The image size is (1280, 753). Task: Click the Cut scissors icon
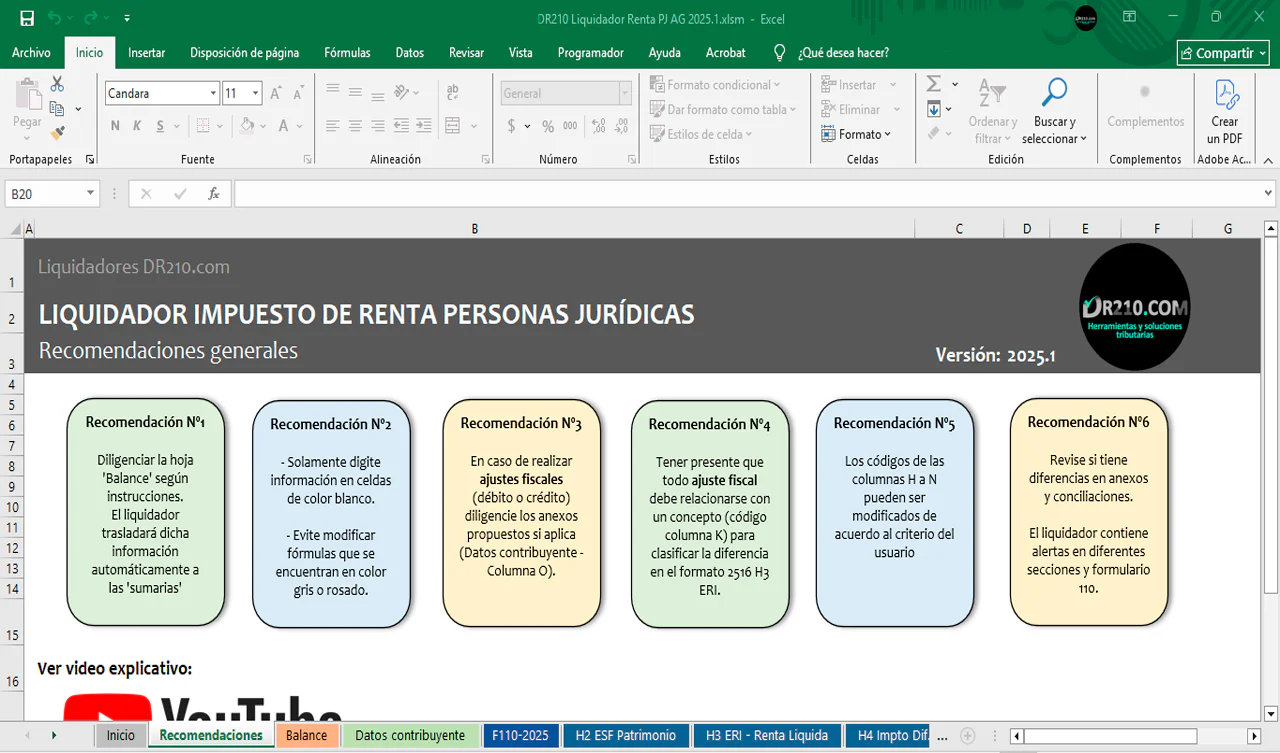pyautogui.click(x=57, y=84)
